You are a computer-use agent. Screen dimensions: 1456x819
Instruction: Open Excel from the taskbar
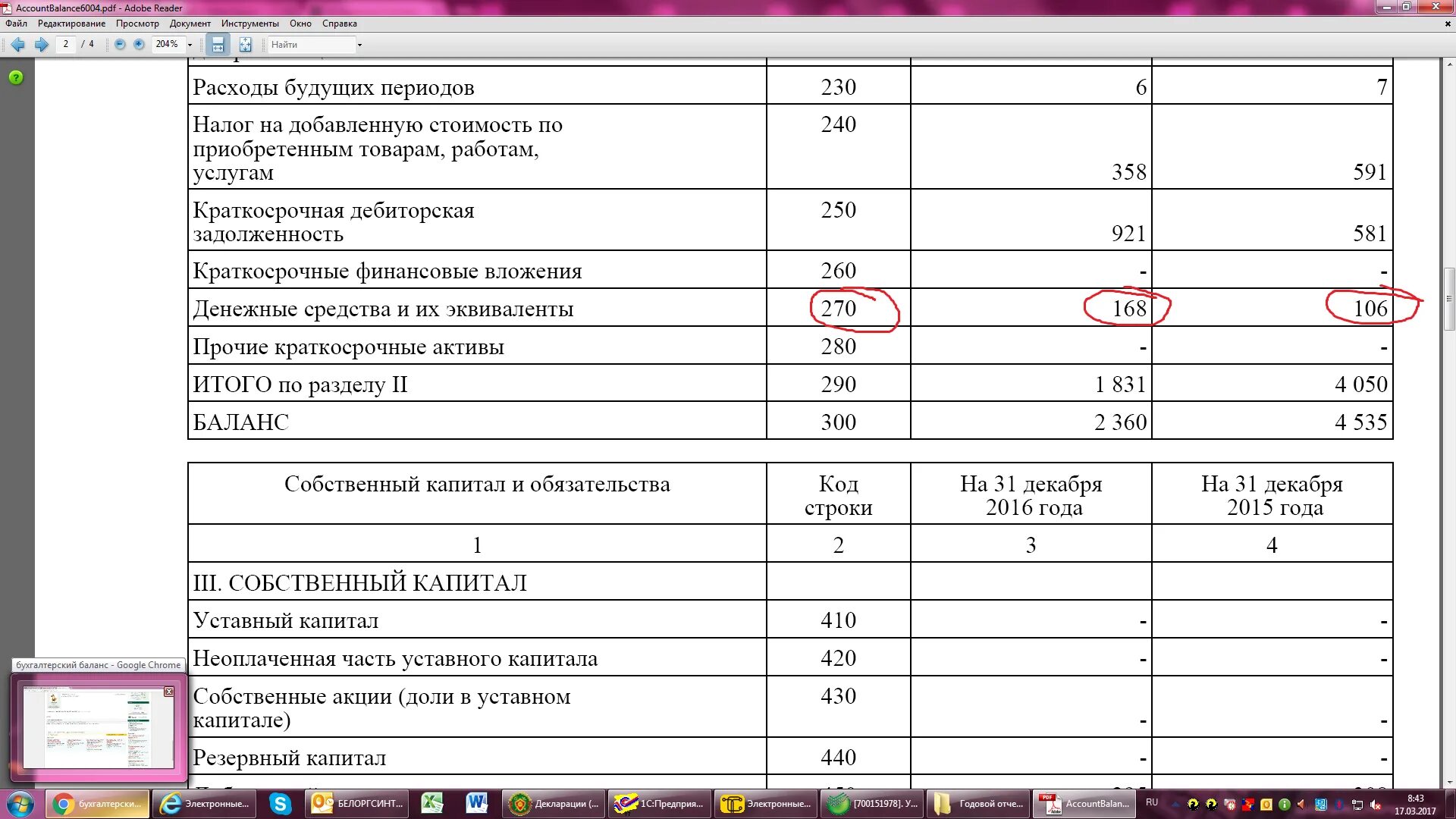[x=432, y=804]
